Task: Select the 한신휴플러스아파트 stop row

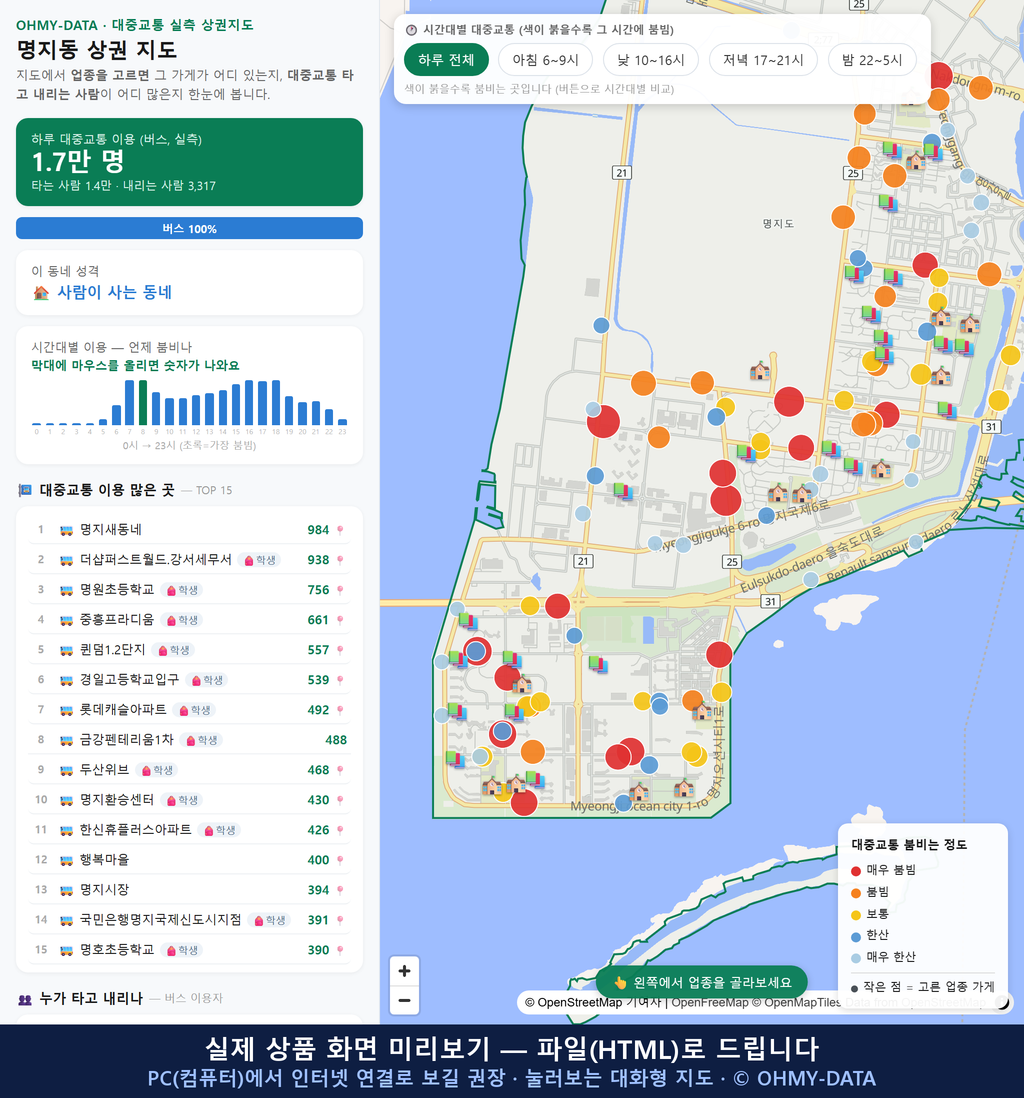Action: [x=189, y=830]
